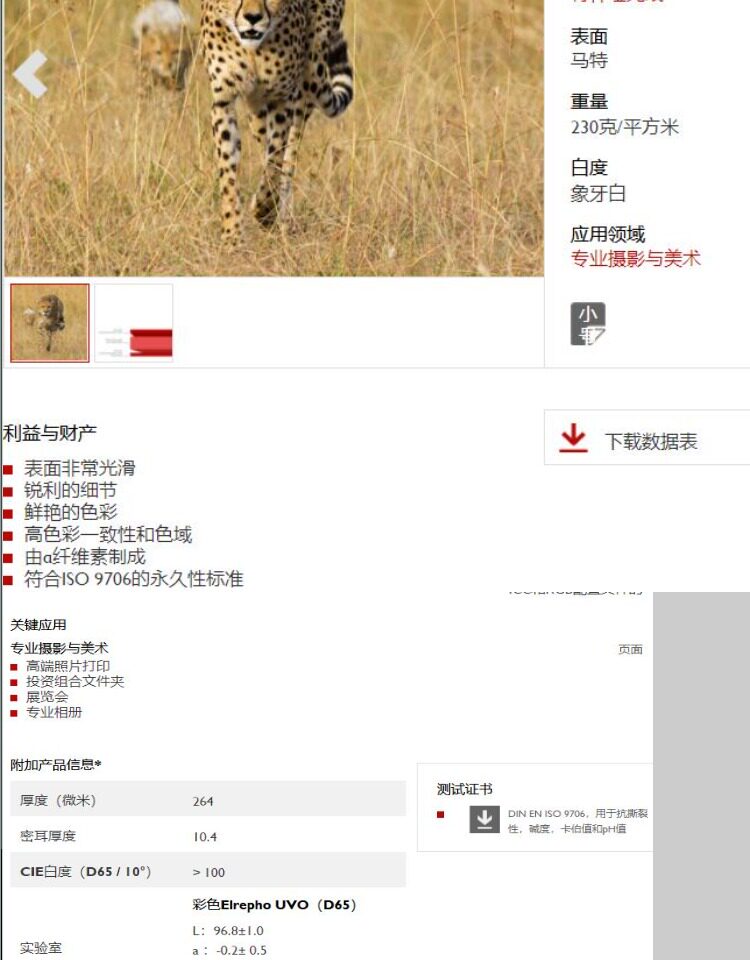Select the CIE白度 table row

[x=208, y=869]
